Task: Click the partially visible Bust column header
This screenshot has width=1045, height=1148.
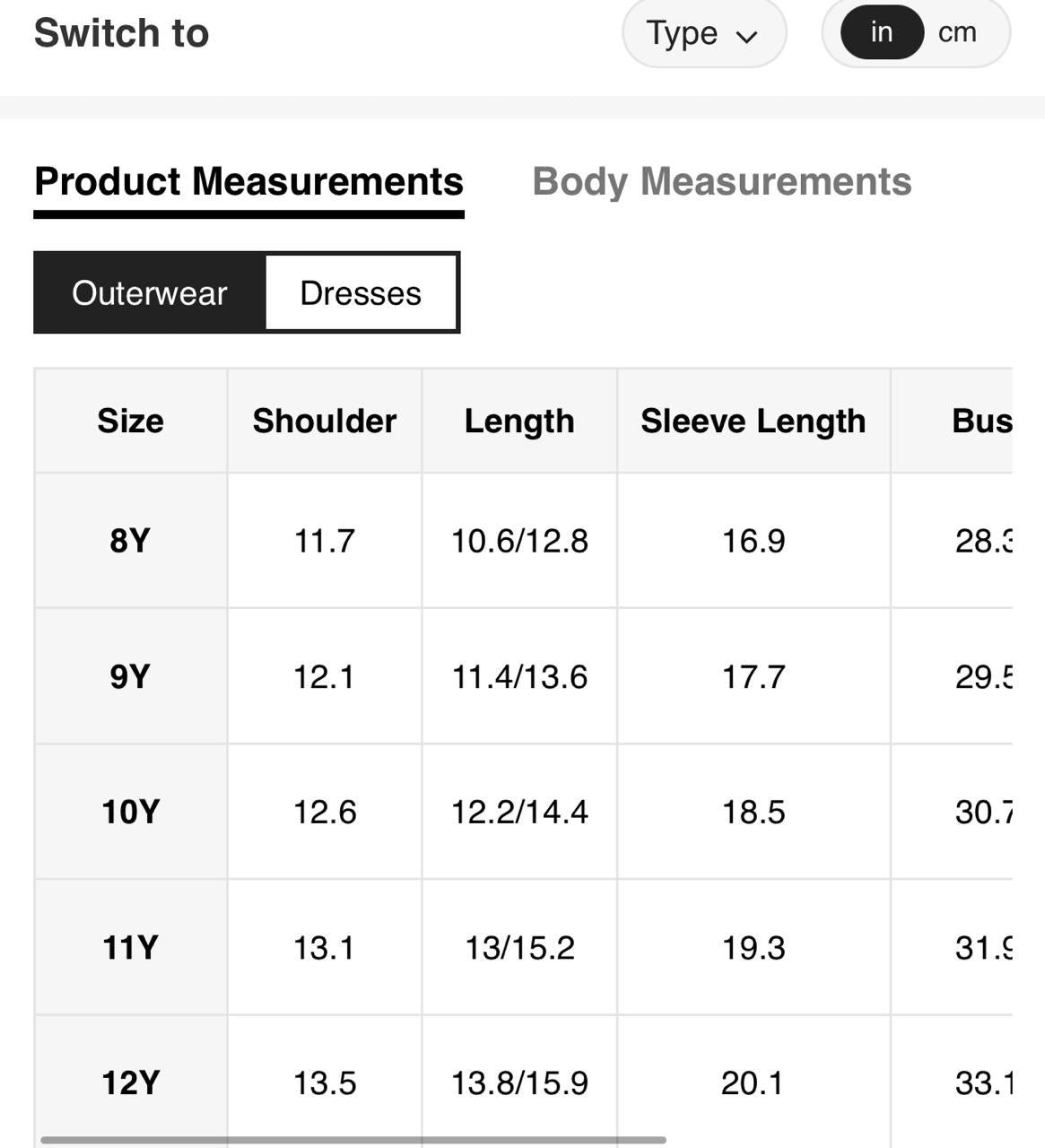Action: 981,421
